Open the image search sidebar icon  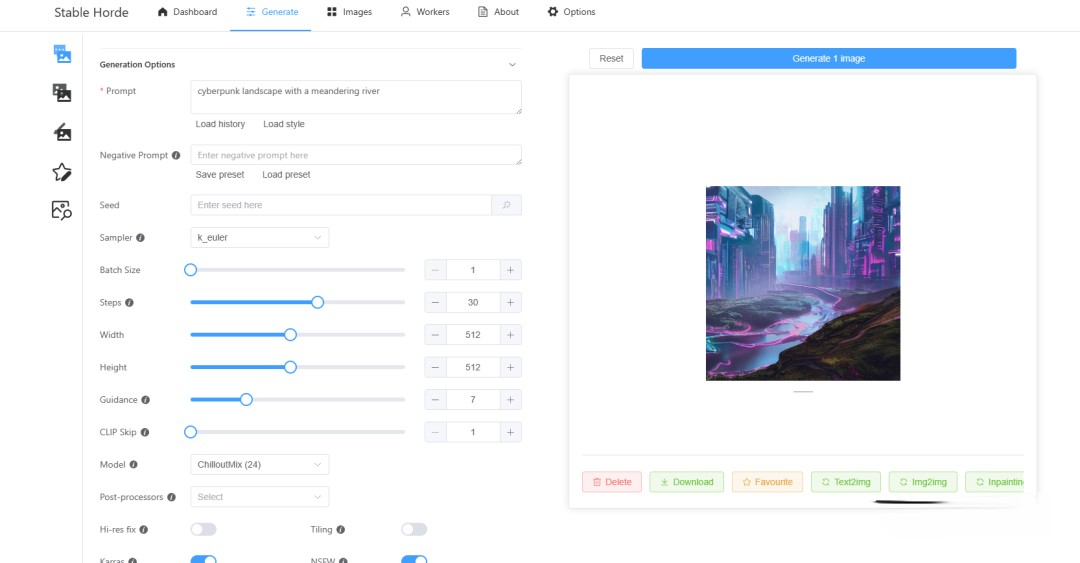(62, 210)
